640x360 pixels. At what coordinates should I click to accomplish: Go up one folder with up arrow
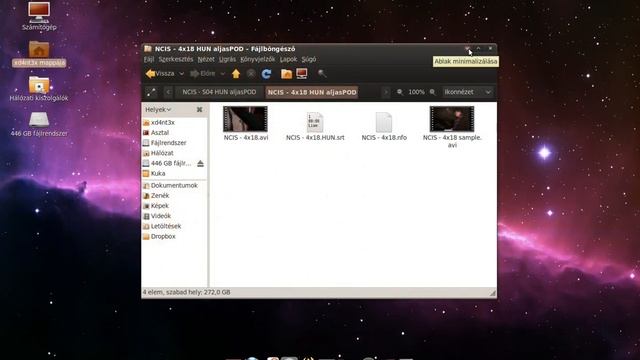point(236,74)
